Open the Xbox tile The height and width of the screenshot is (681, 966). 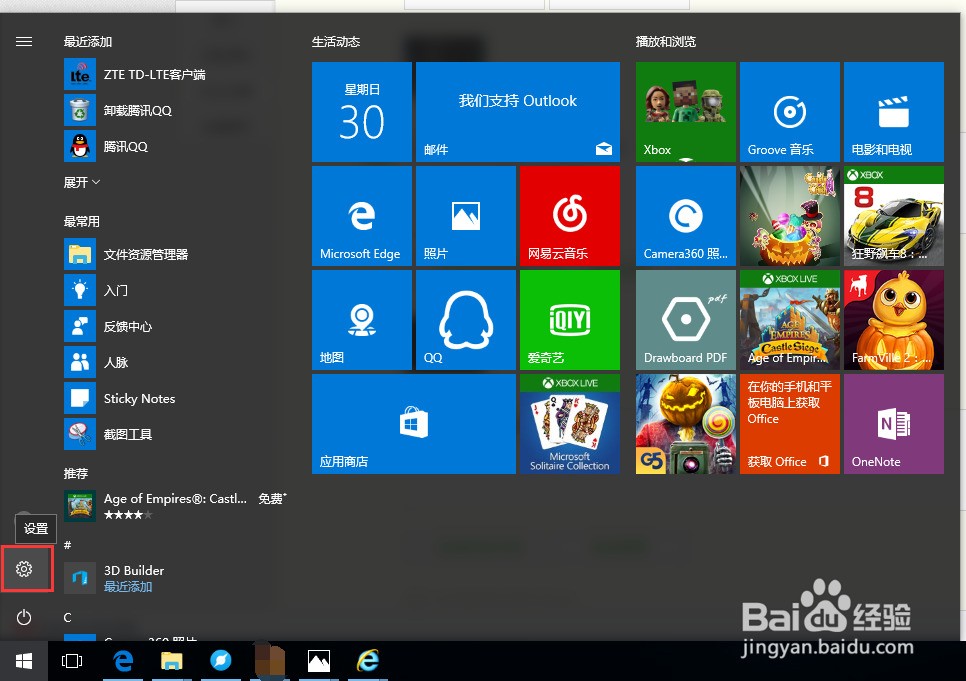tap(686, 112)
